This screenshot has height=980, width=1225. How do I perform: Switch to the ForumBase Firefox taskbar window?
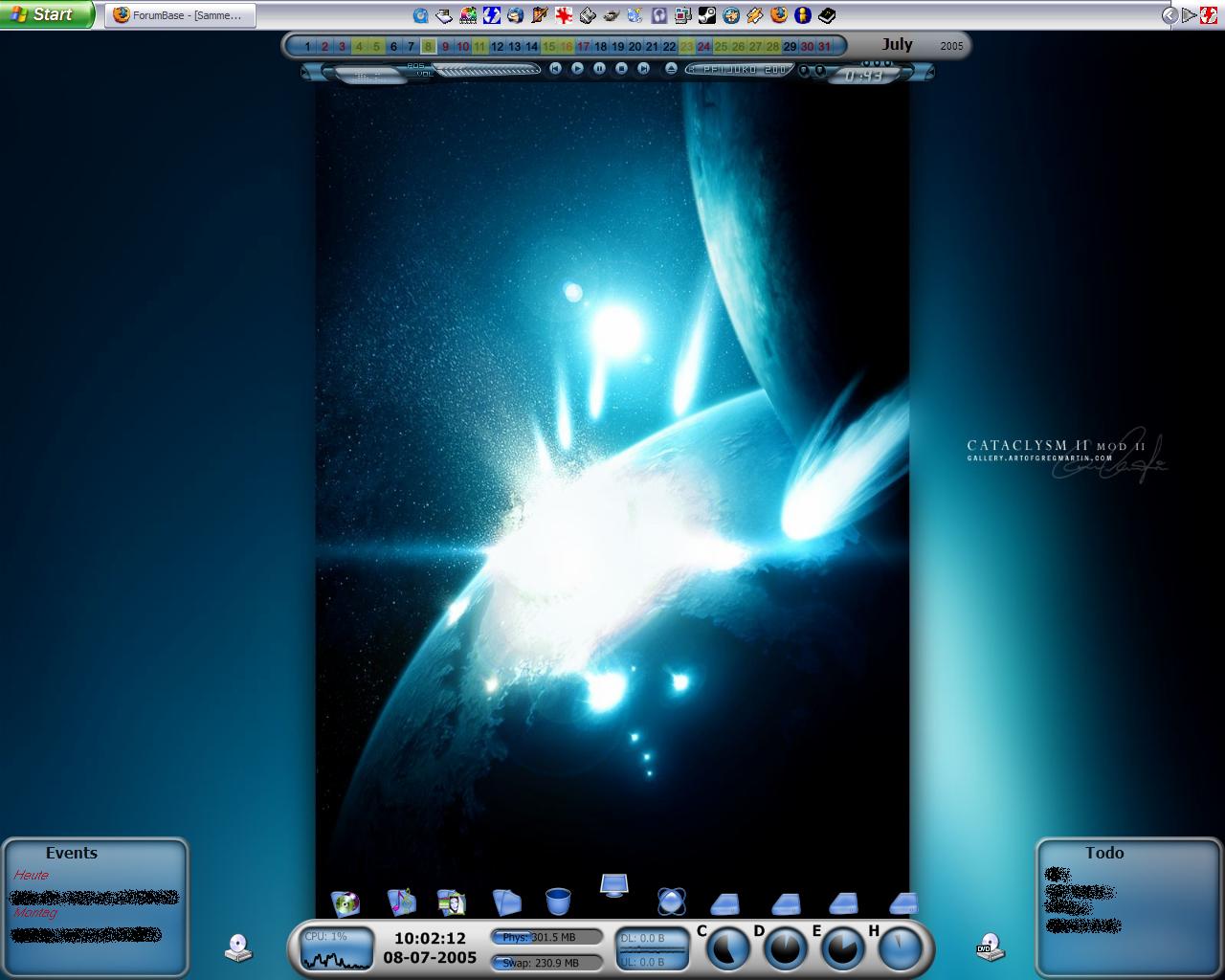(180, 15)
